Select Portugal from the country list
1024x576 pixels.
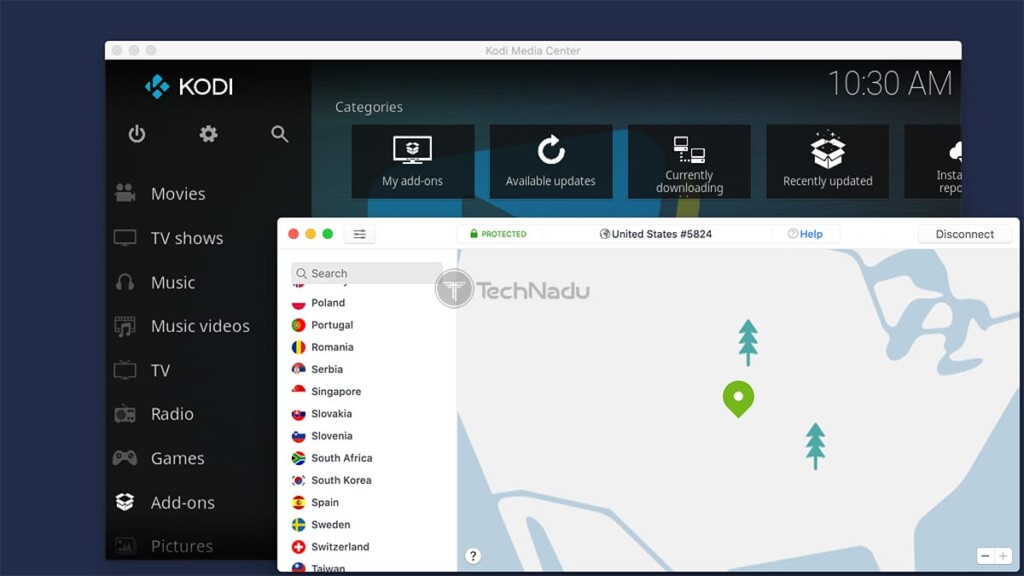[x=332, y=325]
